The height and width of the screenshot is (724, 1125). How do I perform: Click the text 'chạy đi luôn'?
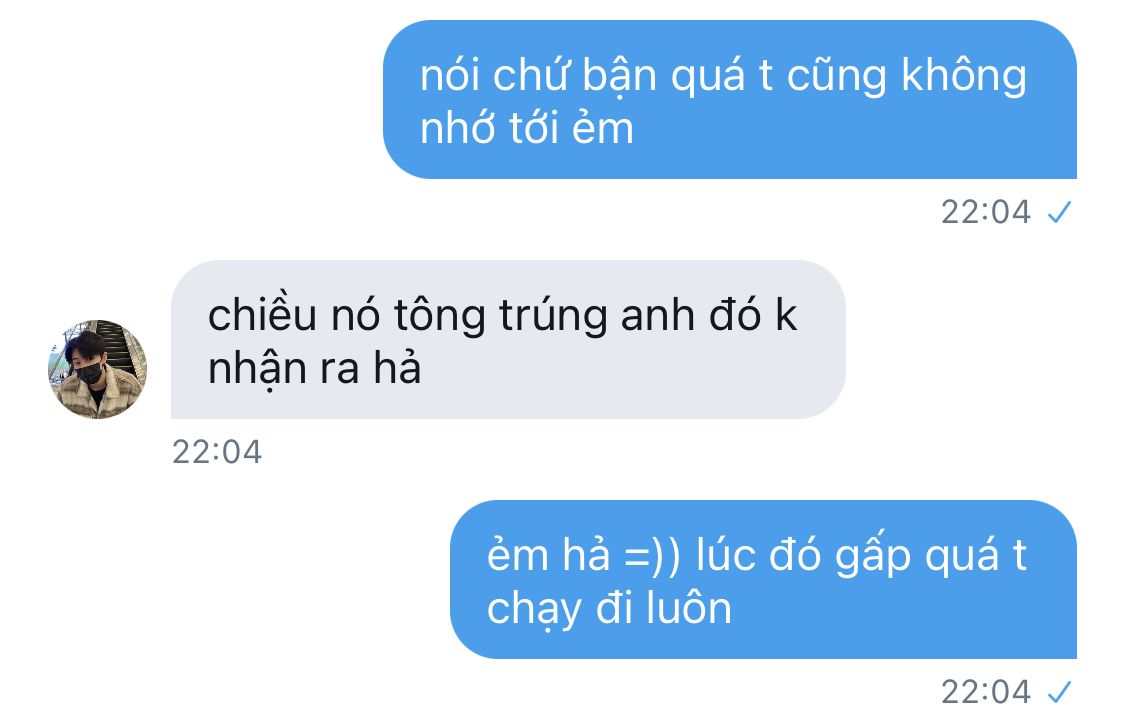tap(609, 608)
